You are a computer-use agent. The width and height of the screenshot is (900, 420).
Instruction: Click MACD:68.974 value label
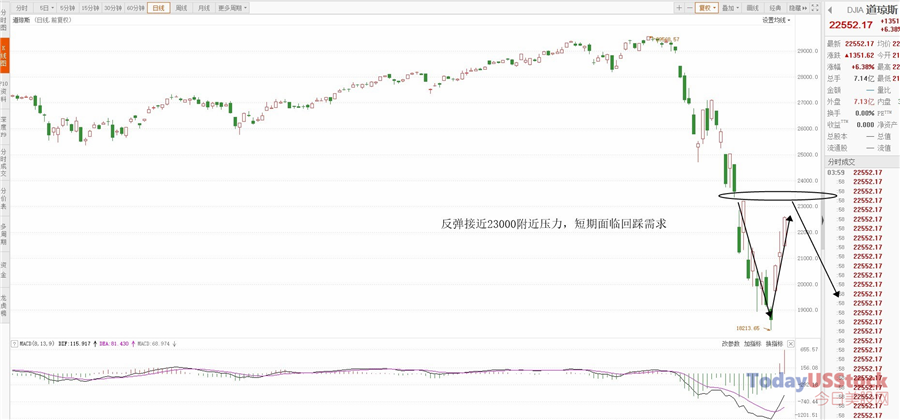click(154, 344)
